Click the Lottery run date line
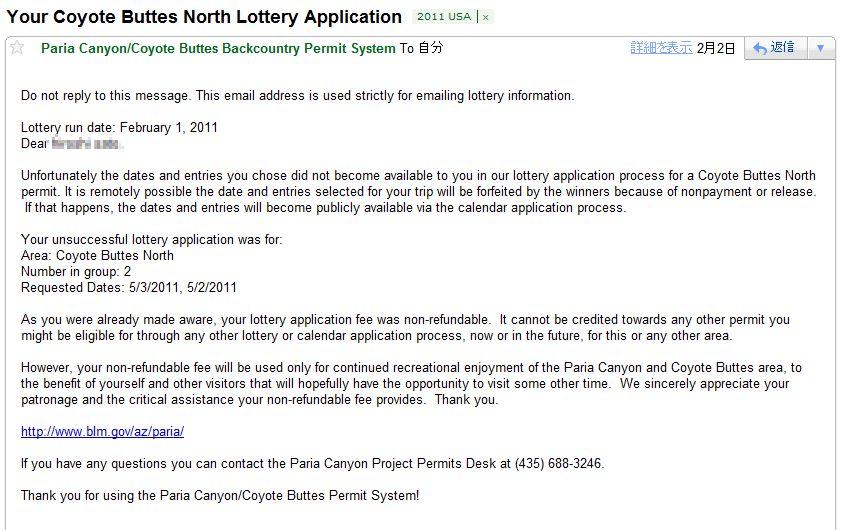Image resolution: width=844 pixels, height=530 pixels. [x=119, y=128]
